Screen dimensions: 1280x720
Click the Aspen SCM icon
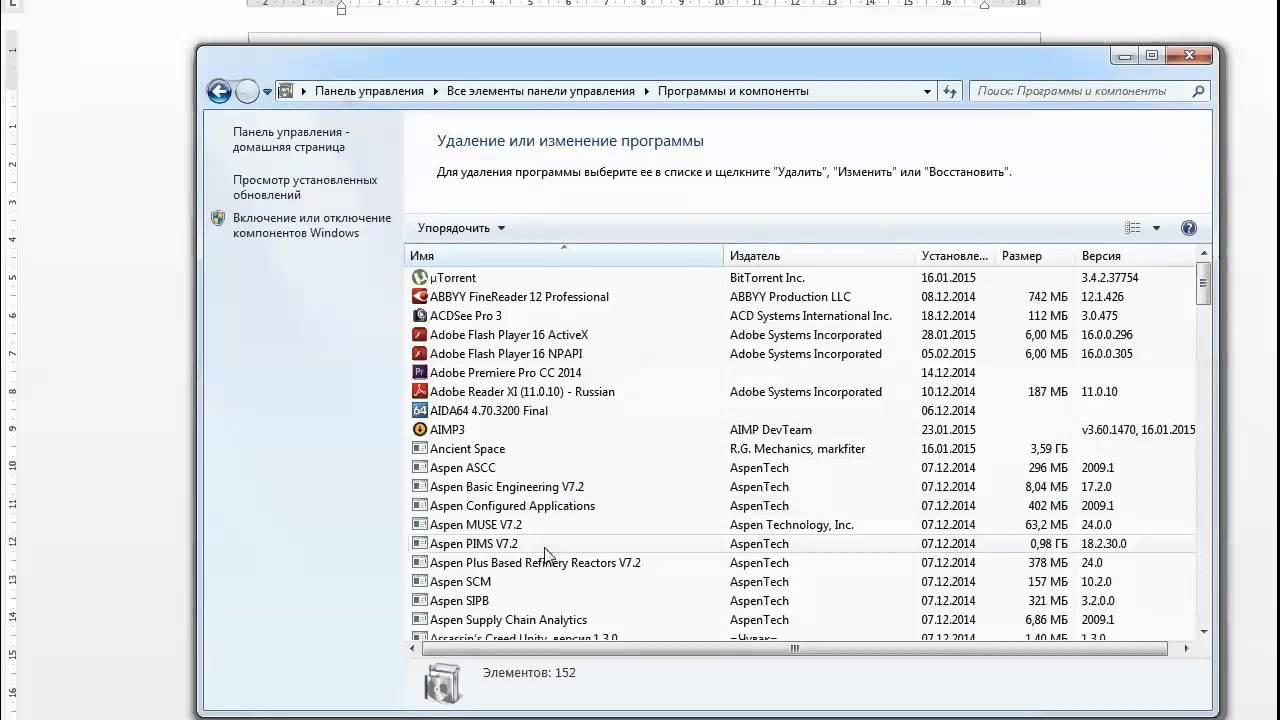[x=420, y=581]
